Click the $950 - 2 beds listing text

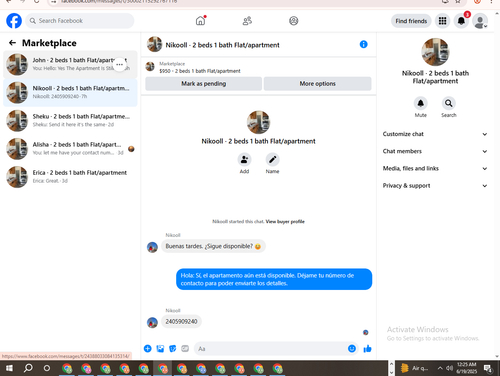click(200, 71)
